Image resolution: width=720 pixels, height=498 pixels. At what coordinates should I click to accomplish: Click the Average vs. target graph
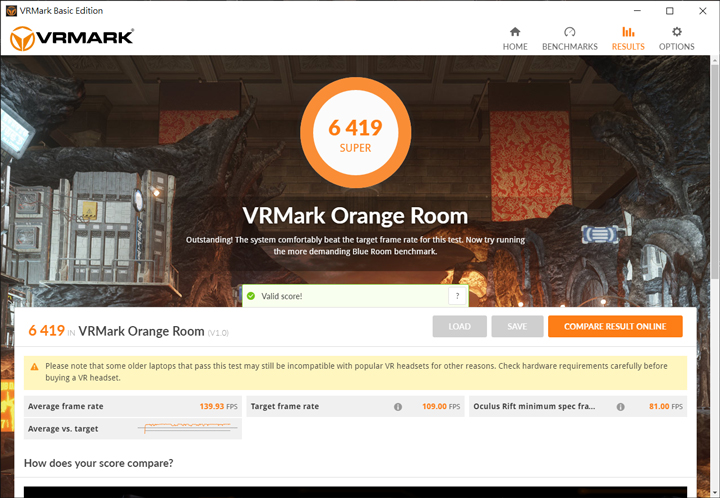coord(187,427)
